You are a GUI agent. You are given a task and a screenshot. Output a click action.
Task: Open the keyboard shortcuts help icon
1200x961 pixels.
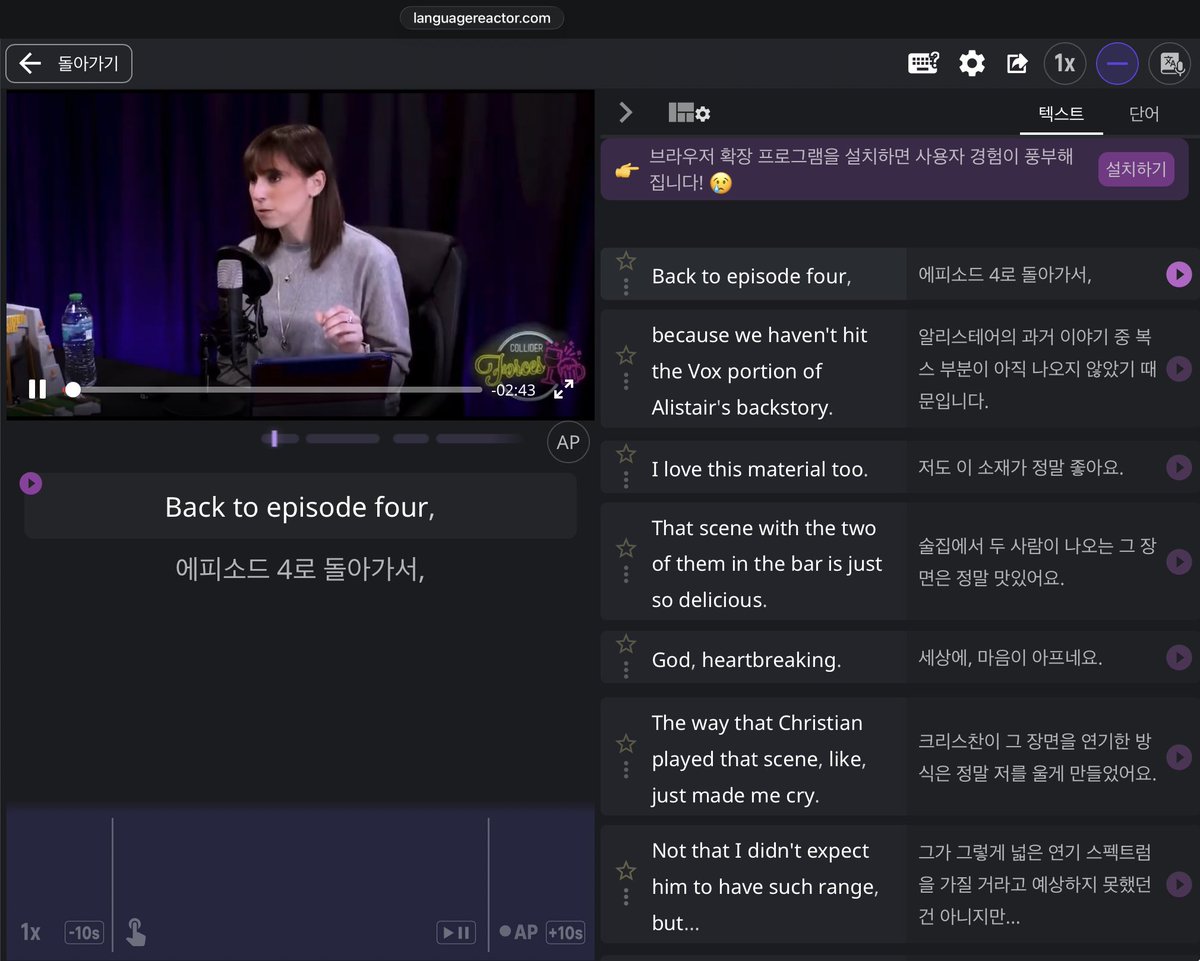pos(923,63)
